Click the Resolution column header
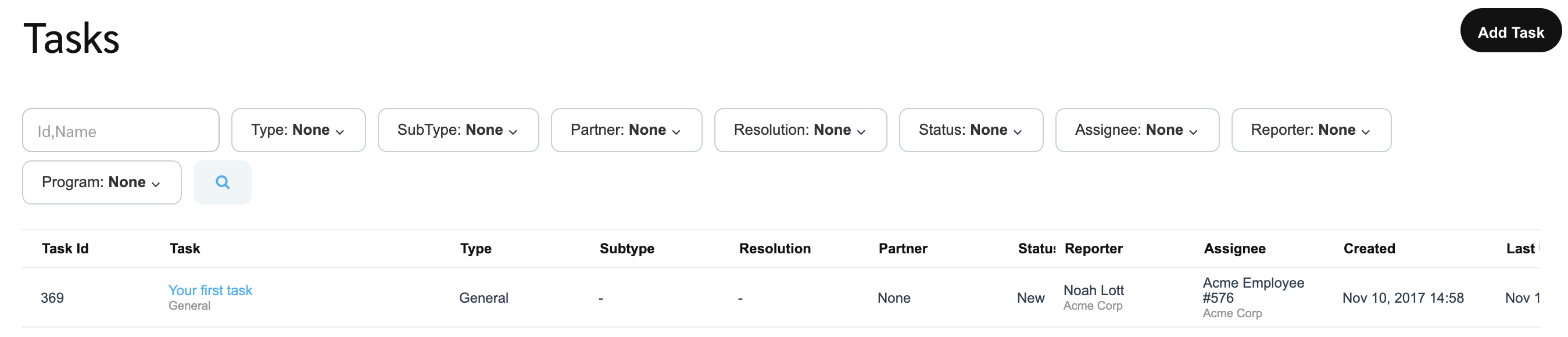Viewport: 1568px width, 337px height. point(774,249)
